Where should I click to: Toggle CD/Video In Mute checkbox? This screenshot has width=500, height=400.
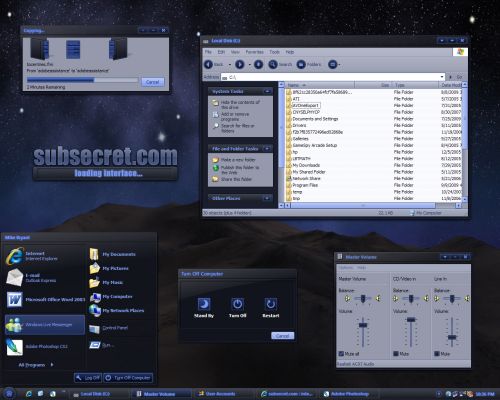click(396, 354)
